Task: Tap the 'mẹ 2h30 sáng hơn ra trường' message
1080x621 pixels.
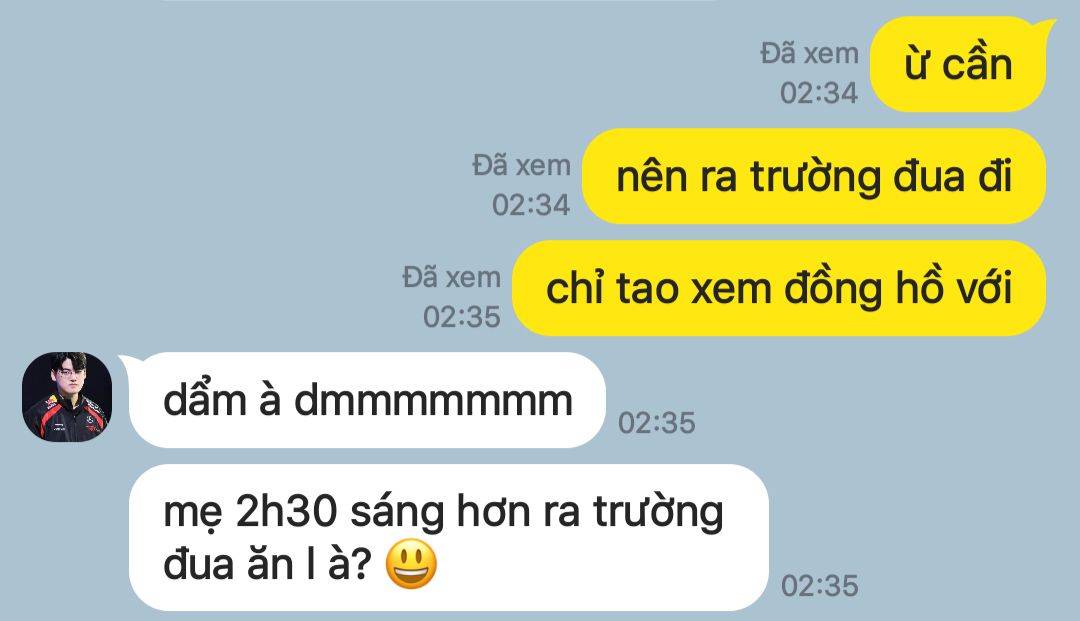Action: [x=448, y=537]
